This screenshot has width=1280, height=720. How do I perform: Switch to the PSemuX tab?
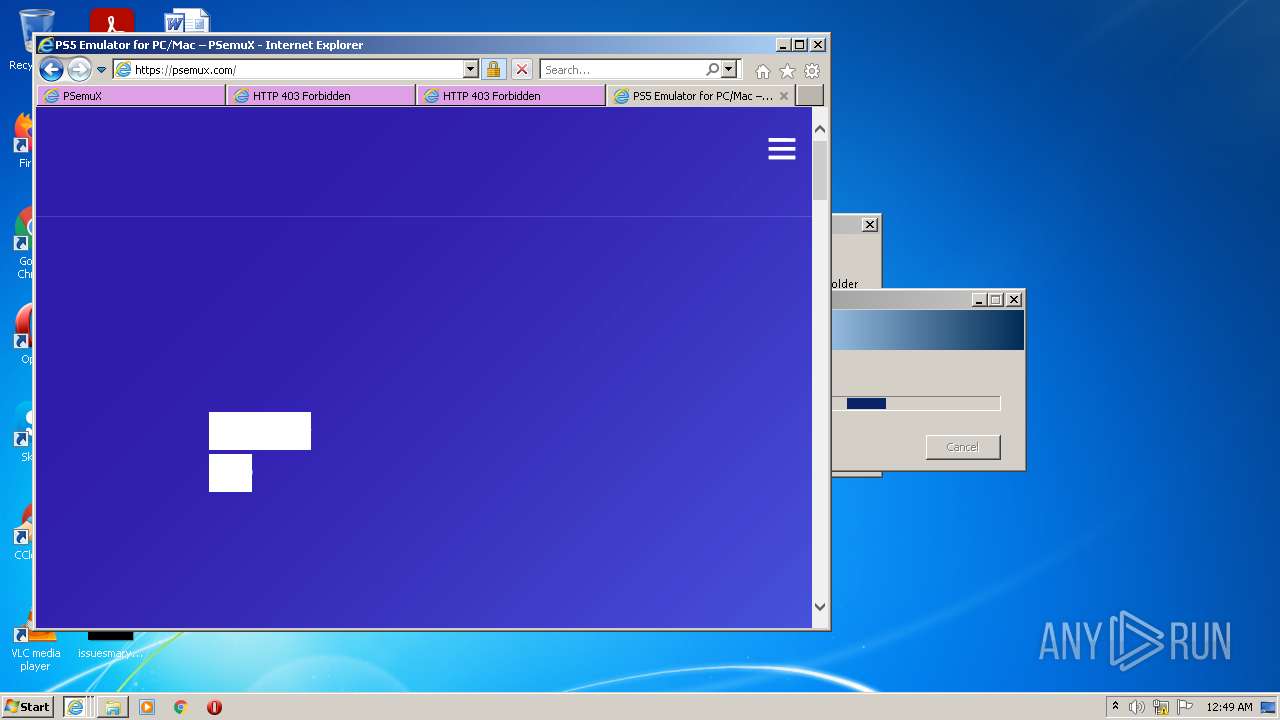[131, 96]
